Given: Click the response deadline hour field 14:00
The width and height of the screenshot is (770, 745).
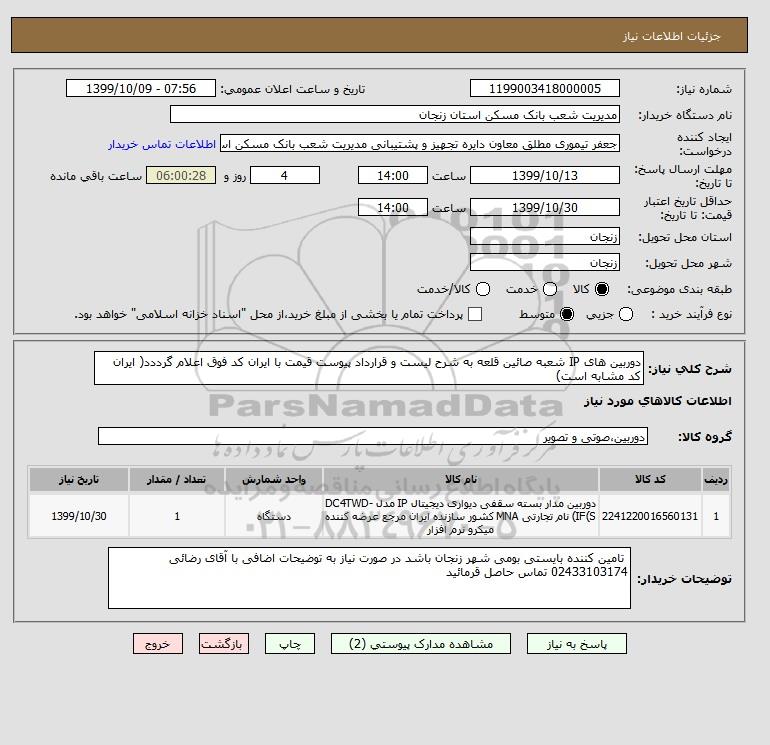Looking at the screenshot, I should [393, 175].
